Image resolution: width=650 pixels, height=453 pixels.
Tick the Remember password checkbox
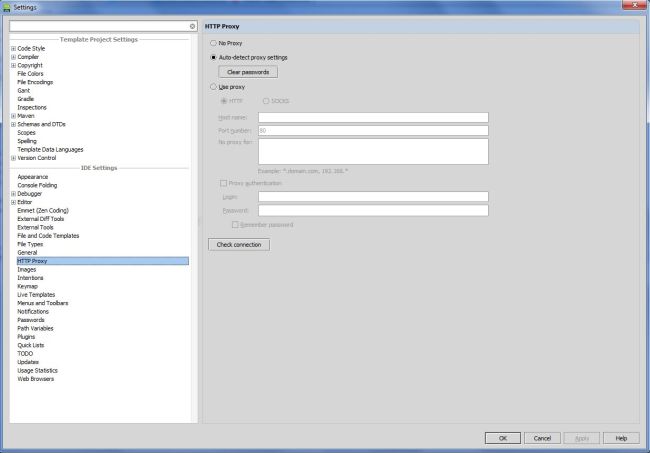point(235,224)
